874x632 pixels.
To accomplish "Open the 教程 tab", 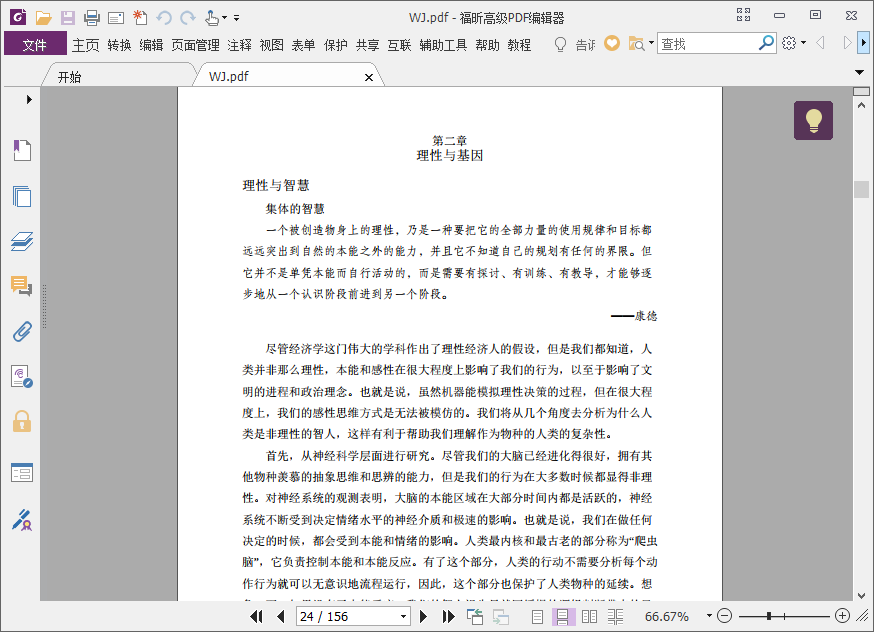I will [x=519, y=45].
